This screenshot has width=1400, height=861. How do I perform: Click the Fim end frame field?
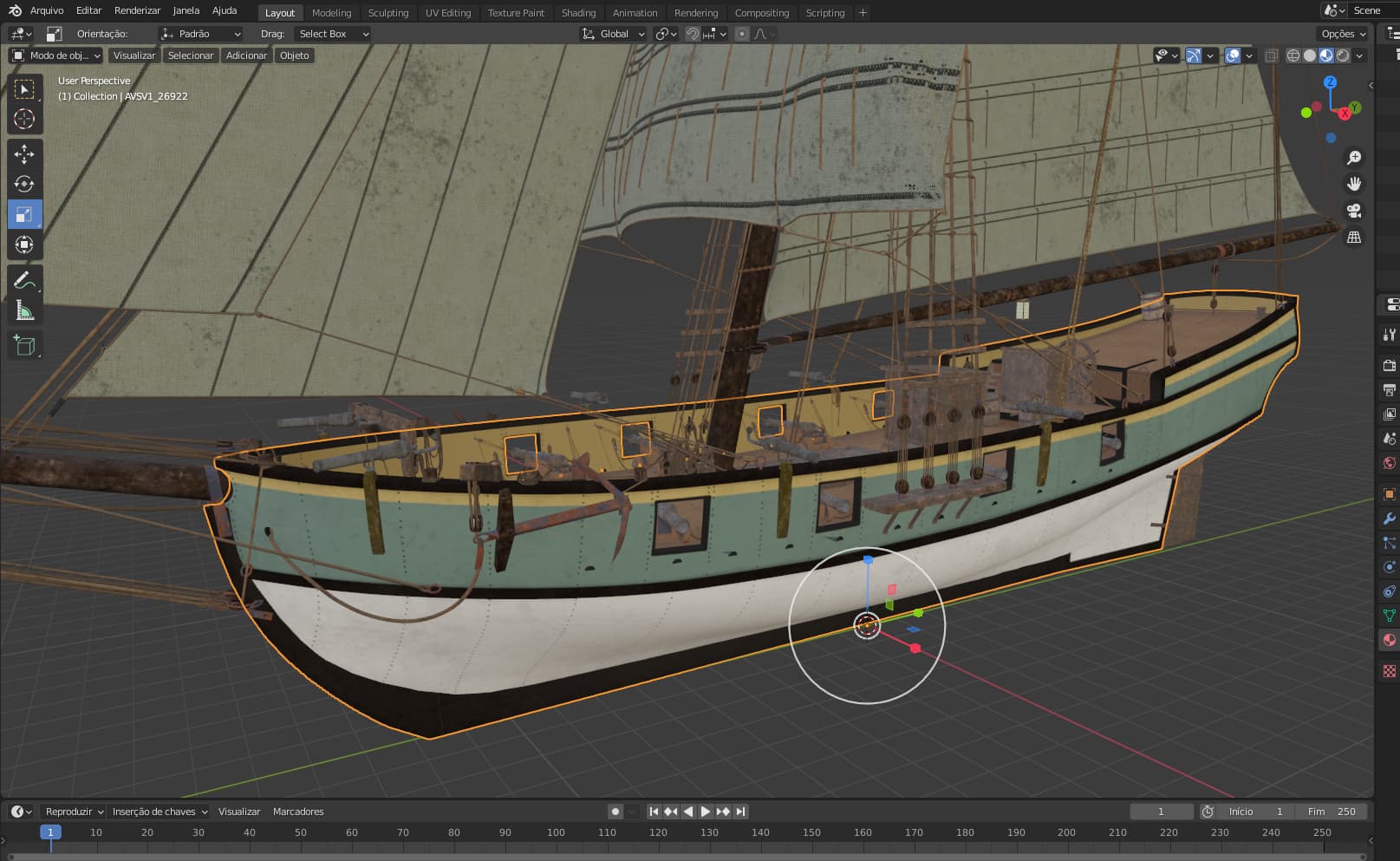[x=1332, y=812]
